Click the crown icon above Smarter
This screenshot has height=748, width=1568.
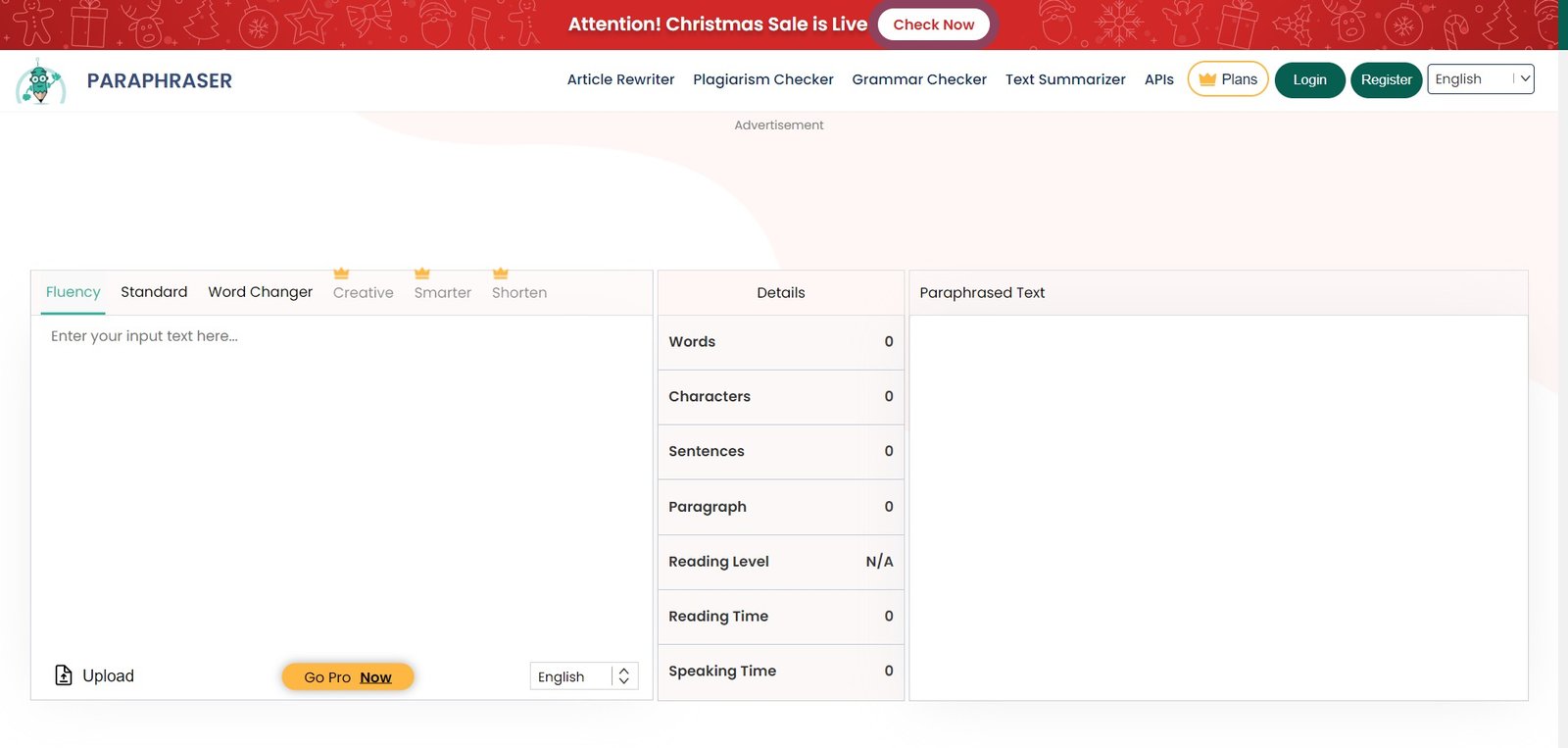[x=422, y=274]
